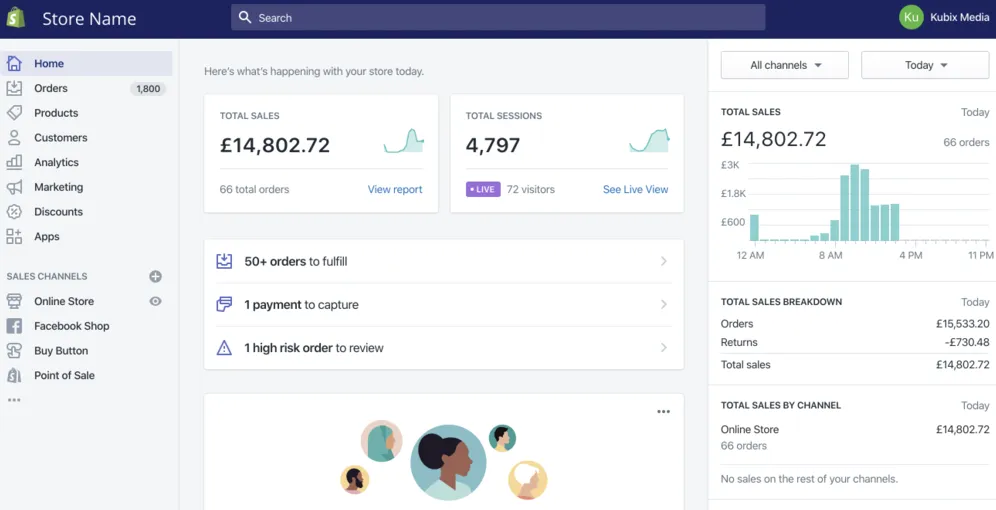Click the Orders inbox icon in sidebar
This screenshot has width=996, height=510.
pos(14,88)
